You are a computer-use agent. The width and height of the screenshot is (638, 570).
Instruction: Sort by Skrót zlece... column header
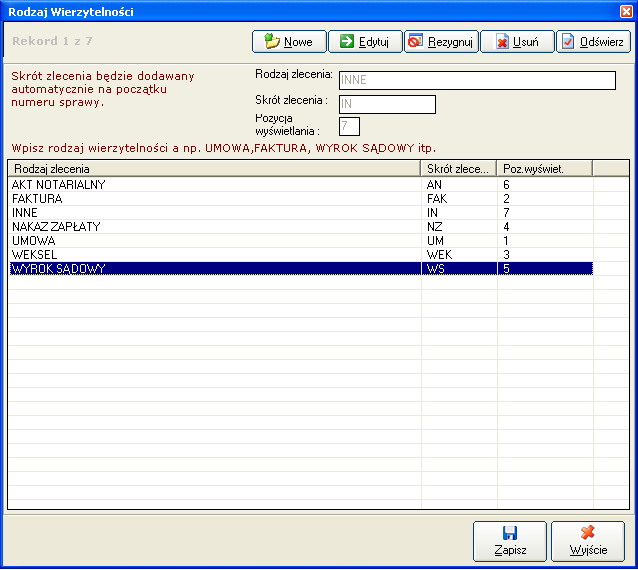point(459,168)
